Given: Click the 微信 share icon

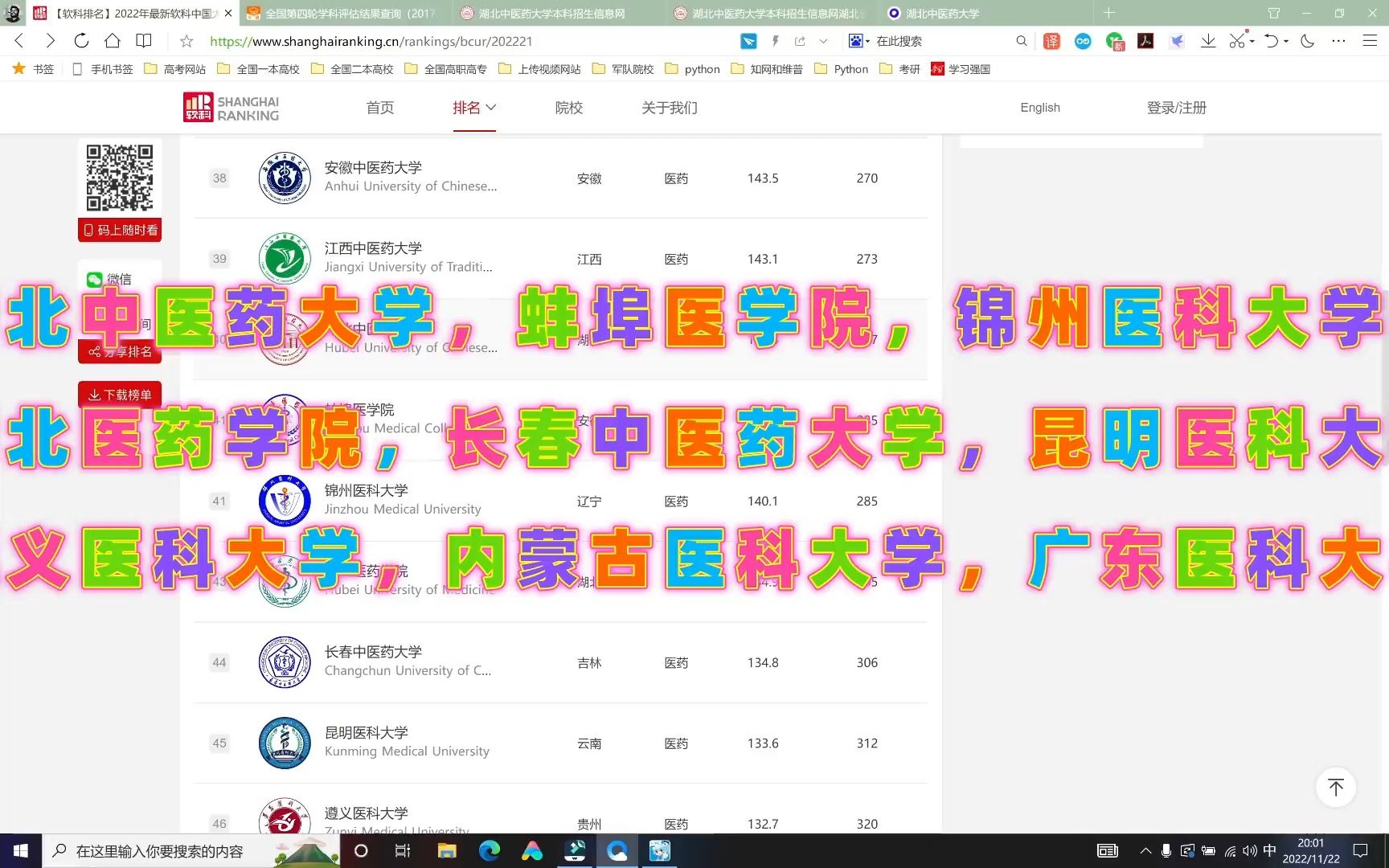Looking at the screenshot, I should coord(95,279).
